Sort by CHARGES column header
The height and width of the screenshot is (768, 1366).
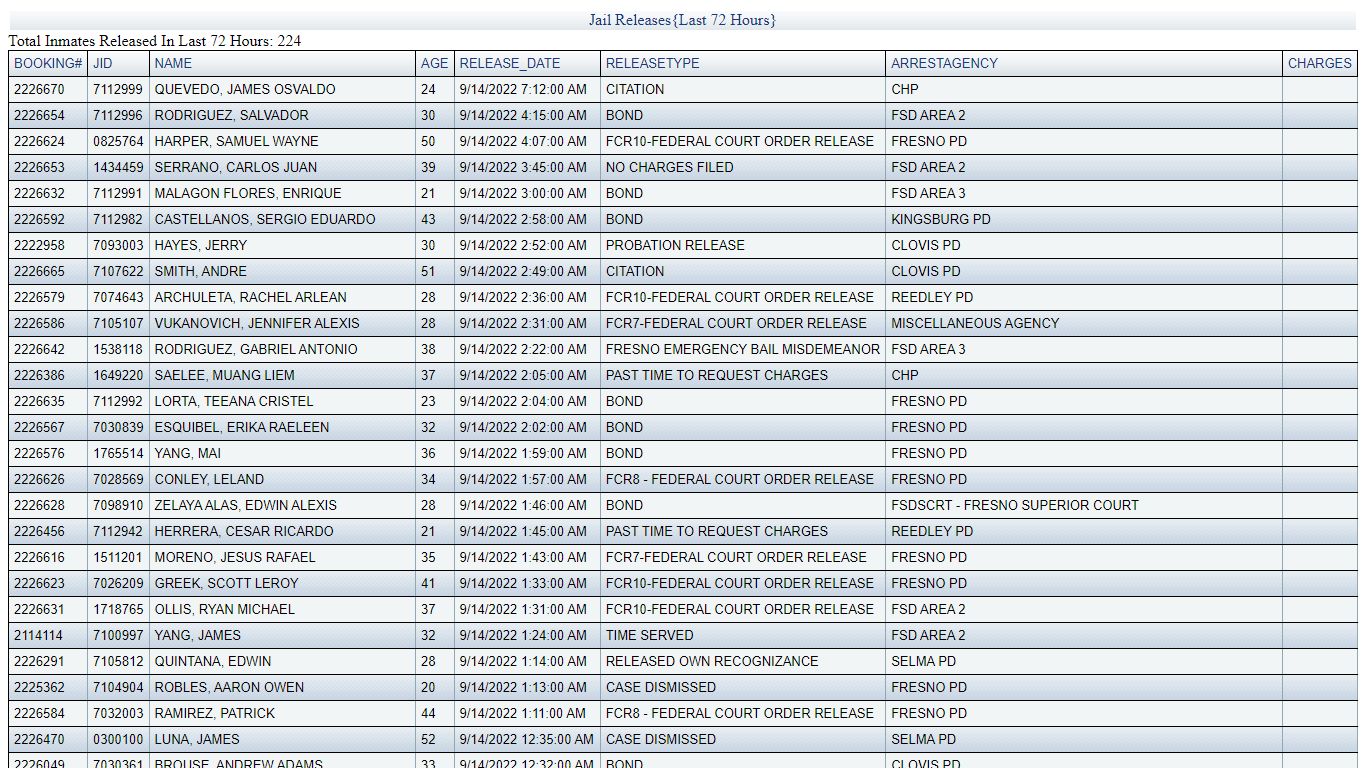pyautogui.click(x=1319, y=63)
